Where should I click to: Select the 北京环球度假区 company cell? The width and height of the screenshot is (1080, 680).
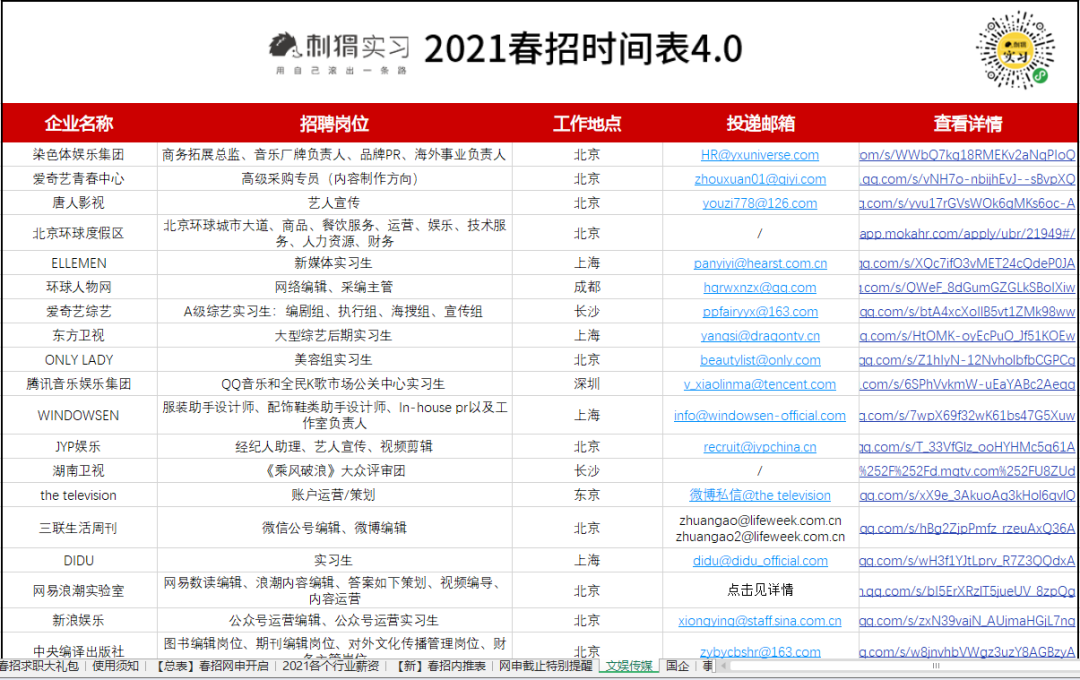click(x=79, y=234)
